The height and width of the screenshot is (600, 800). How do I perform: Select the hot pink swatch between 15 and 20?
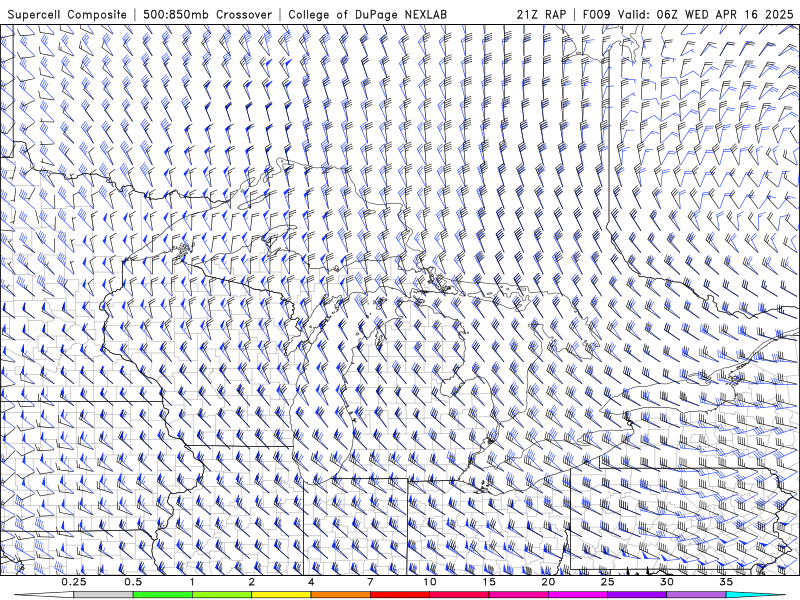tap(518, 595)
